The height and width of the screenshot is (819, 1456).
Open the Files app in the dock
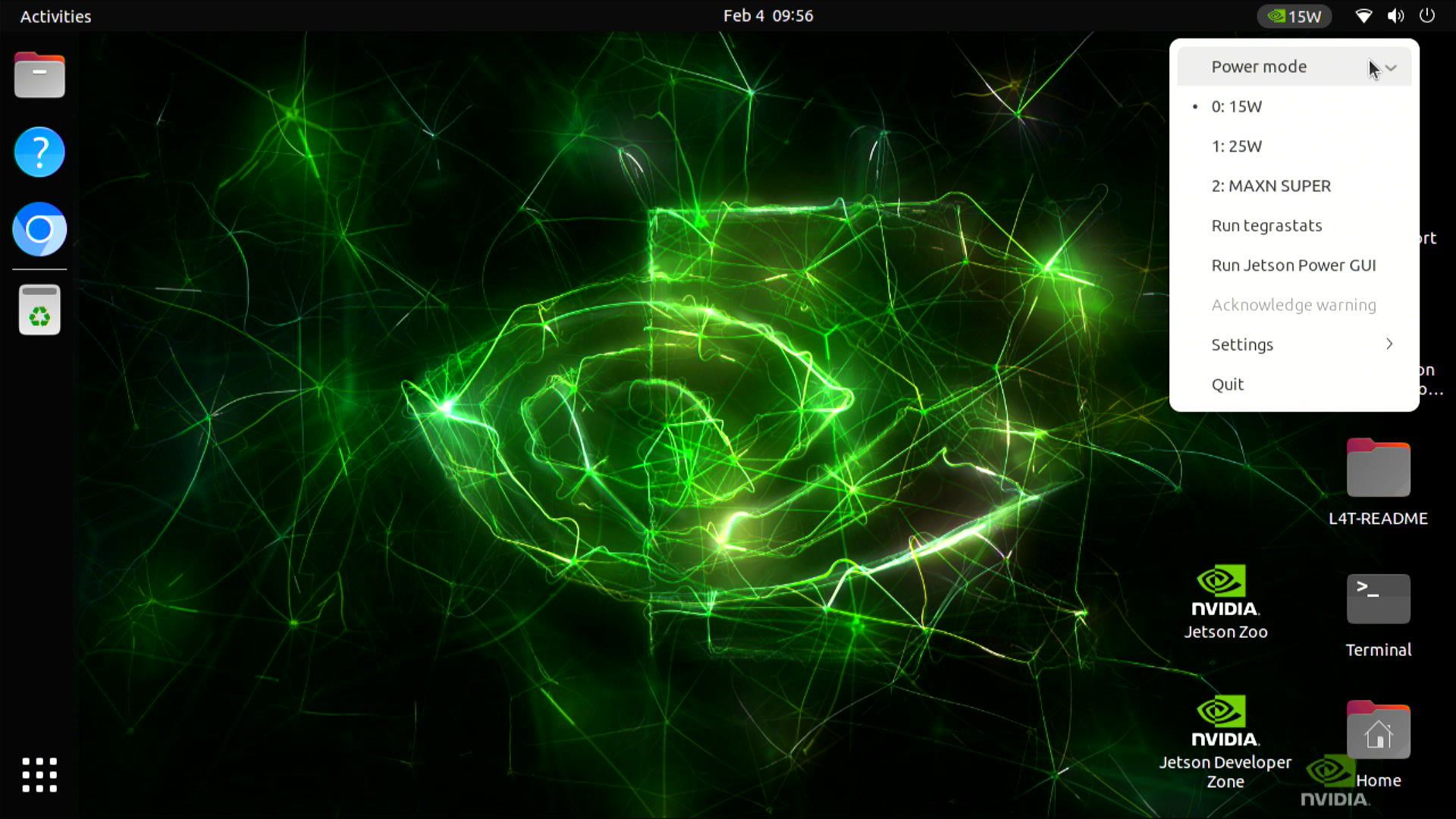[x=39, y=75]
